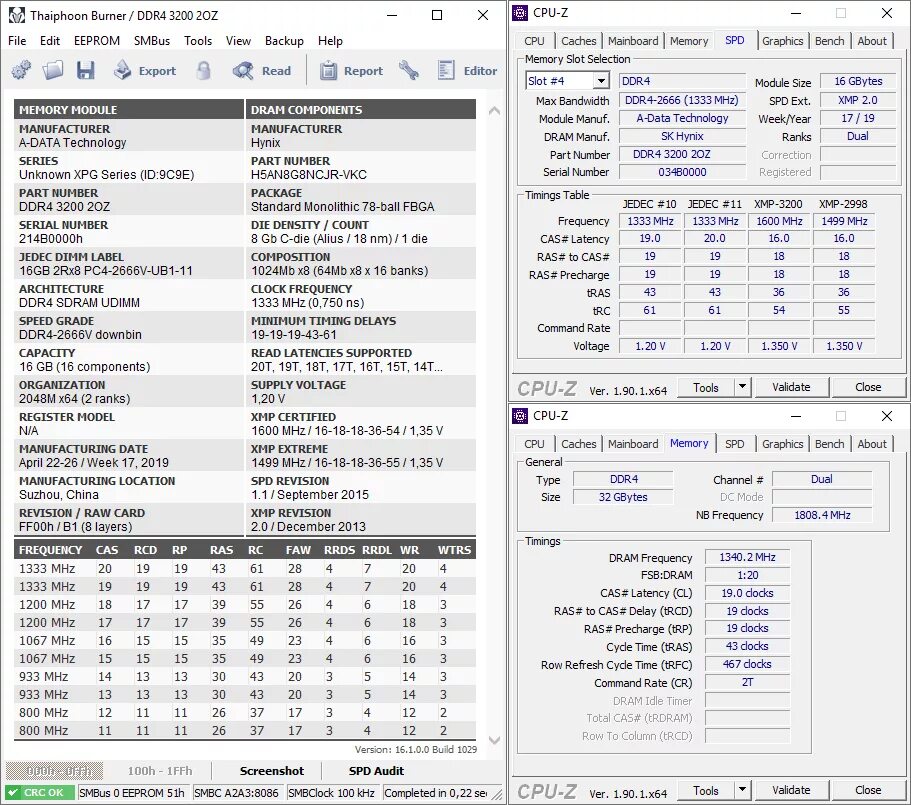The width and height of the screenshot is (911, 805).
Task: Open Graphics tab in upper CPU-Z
Action: (782, 41)
